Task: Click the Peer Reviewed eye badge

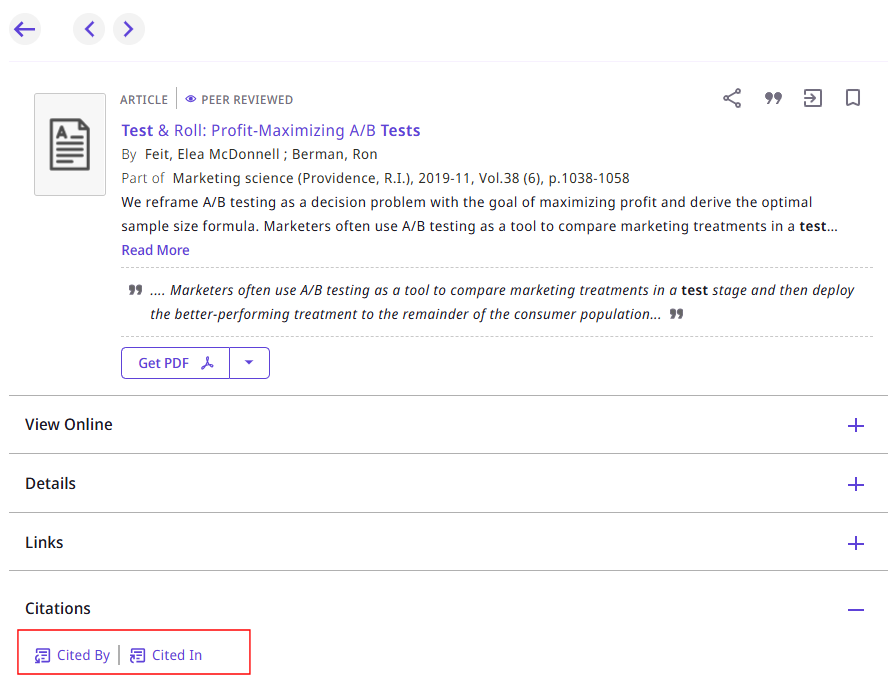Action: coord(239,100)
